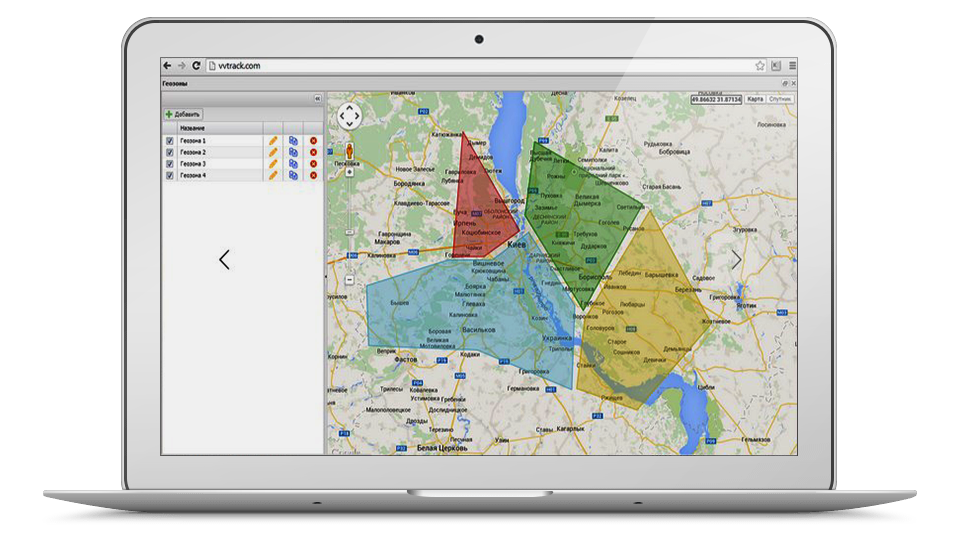Switch map to Спутник view

(781, 99)
